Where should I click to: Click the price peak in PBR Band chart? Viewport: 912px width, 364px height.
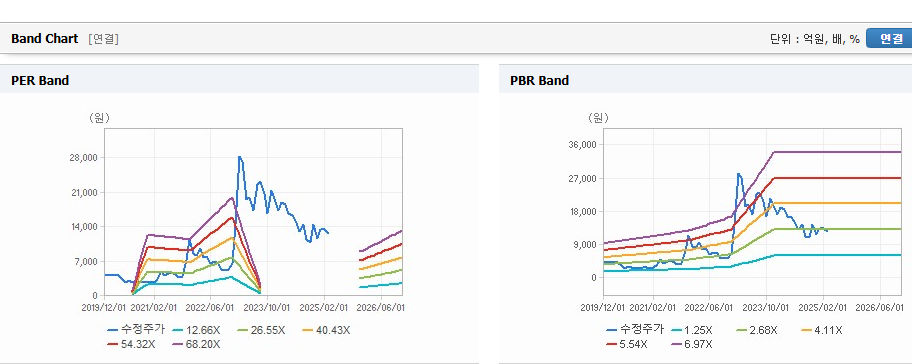[x=739, y=174]
